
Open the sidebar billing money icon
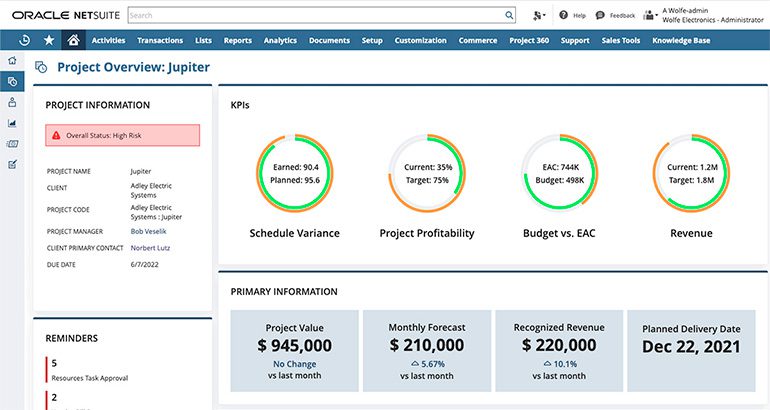click(x=12, y=144)
